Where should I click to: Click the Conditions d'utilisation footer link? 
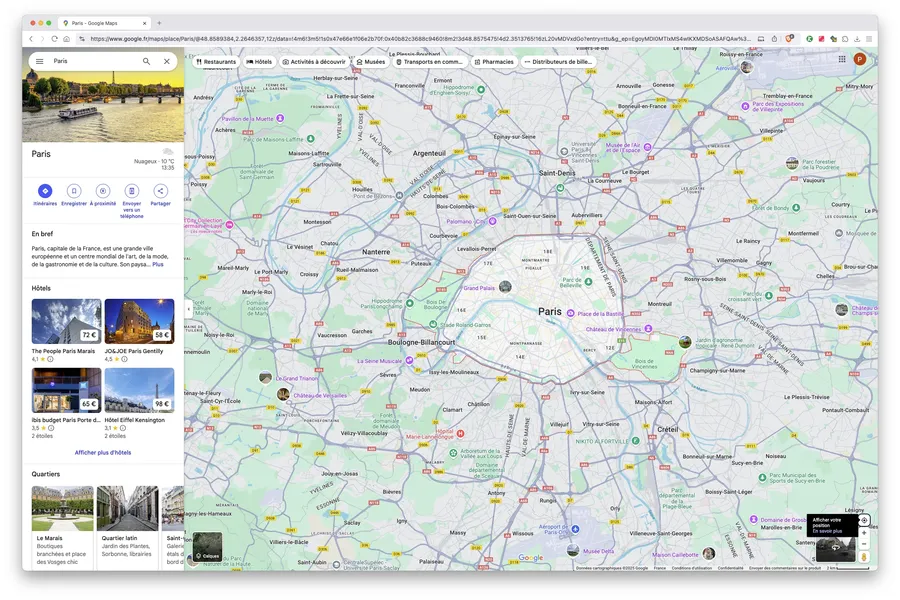pyautogui.click(x=692, y=568)
